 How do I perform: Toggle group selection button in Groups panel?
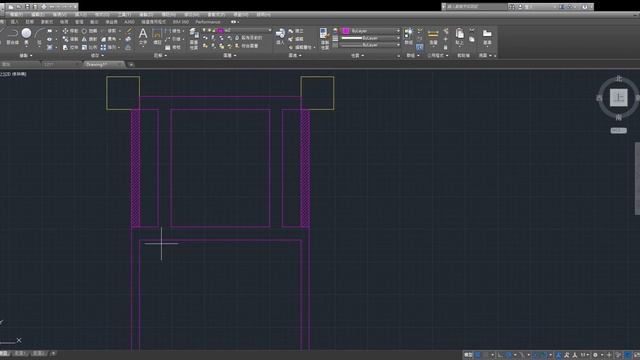click(x=420, y=47)
